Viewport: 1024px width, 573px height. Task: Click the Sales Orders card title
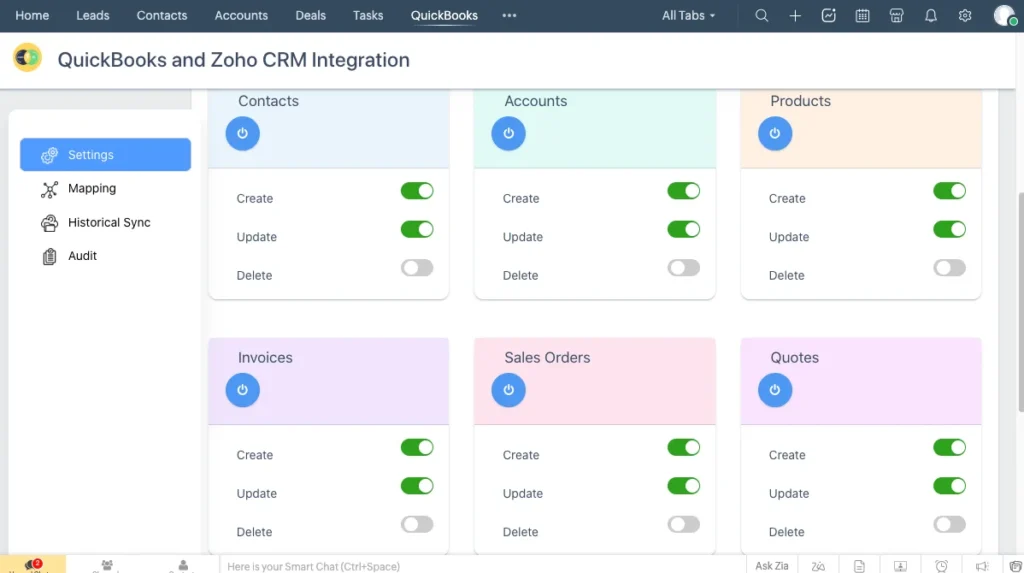tap(547, 358)
